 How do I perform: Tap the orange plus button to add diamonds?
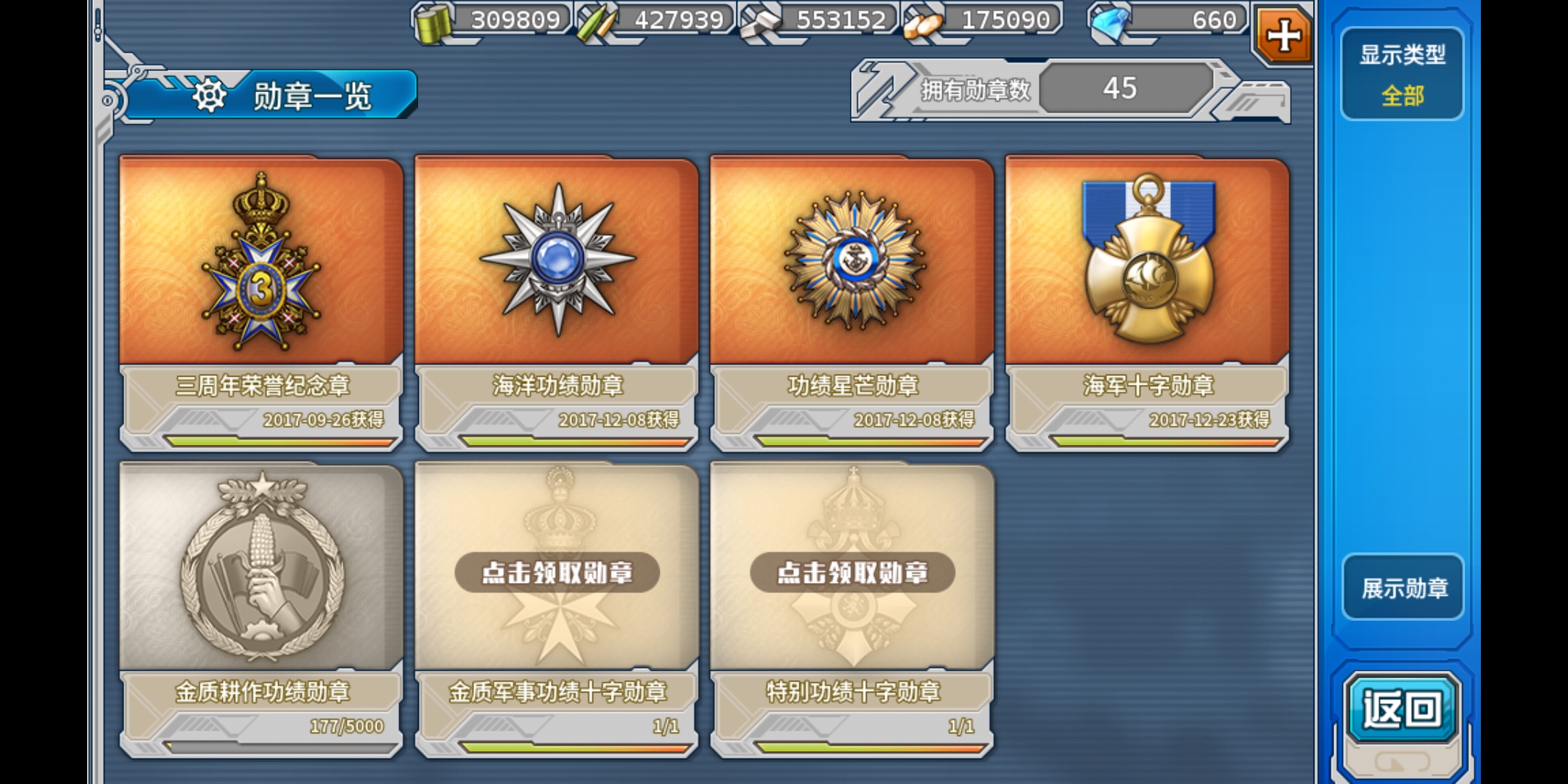[x=1283, y=34]
